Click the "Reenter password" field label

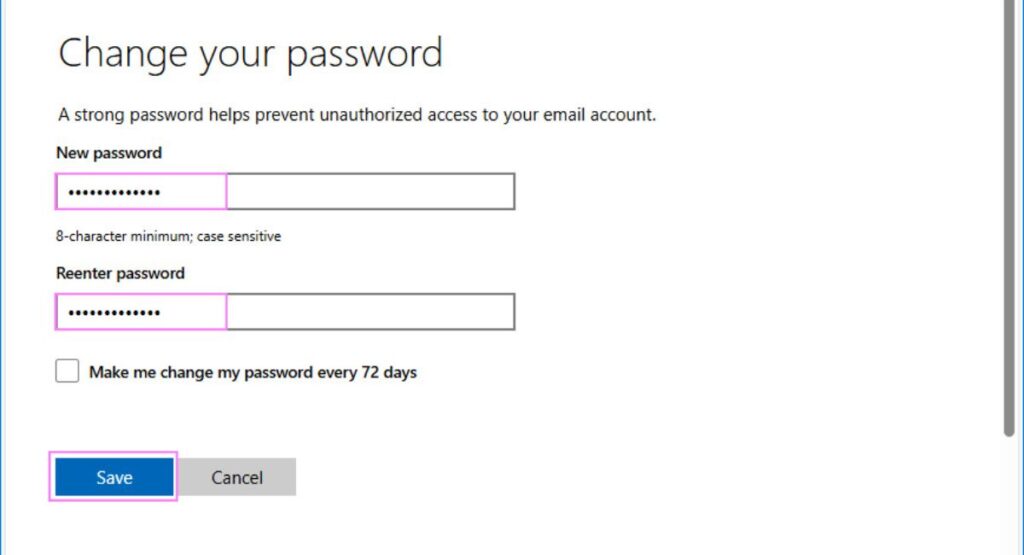click(x=121, y=273)
